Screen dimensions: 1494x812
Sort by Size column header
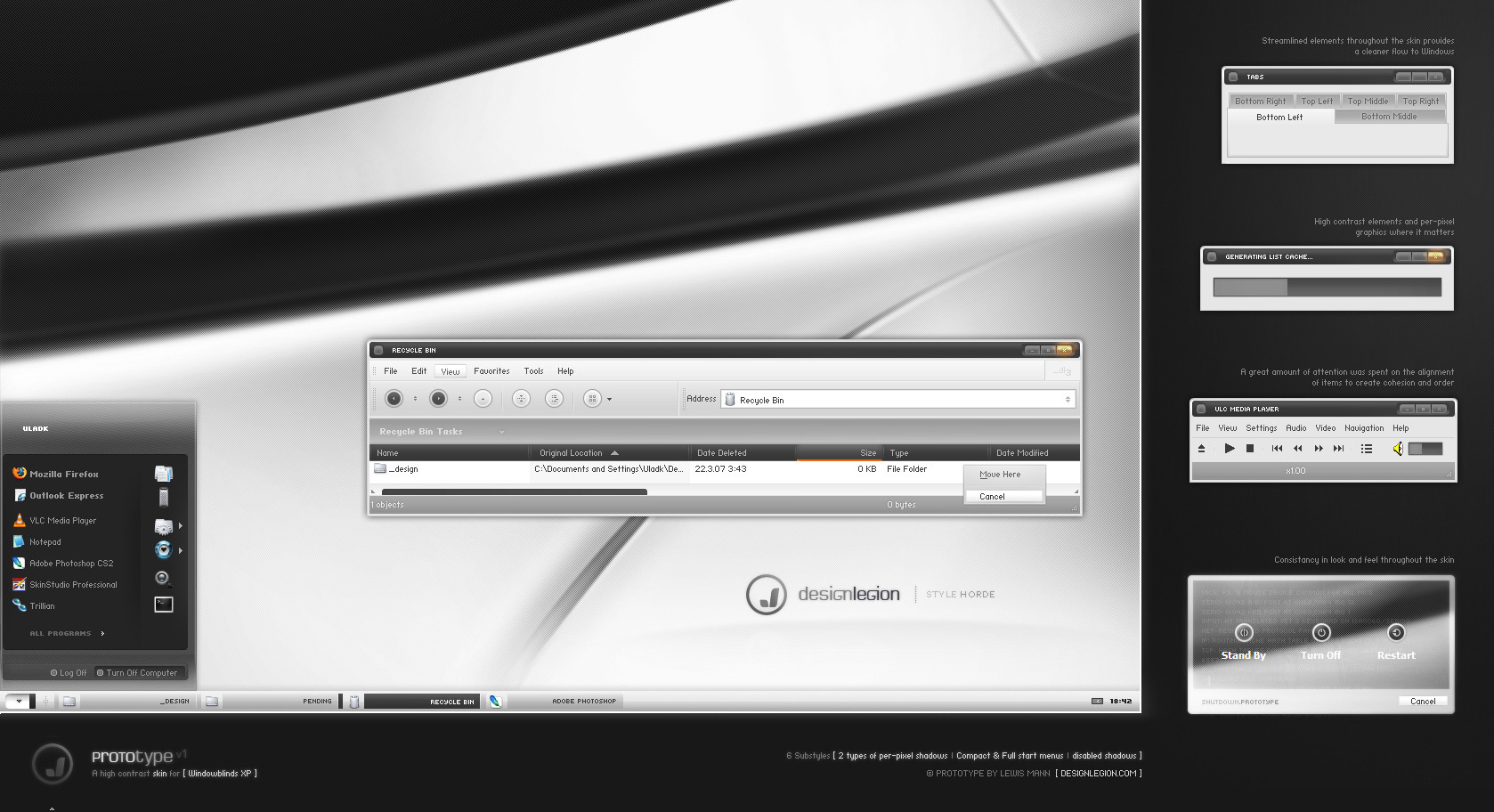[839, 453]
